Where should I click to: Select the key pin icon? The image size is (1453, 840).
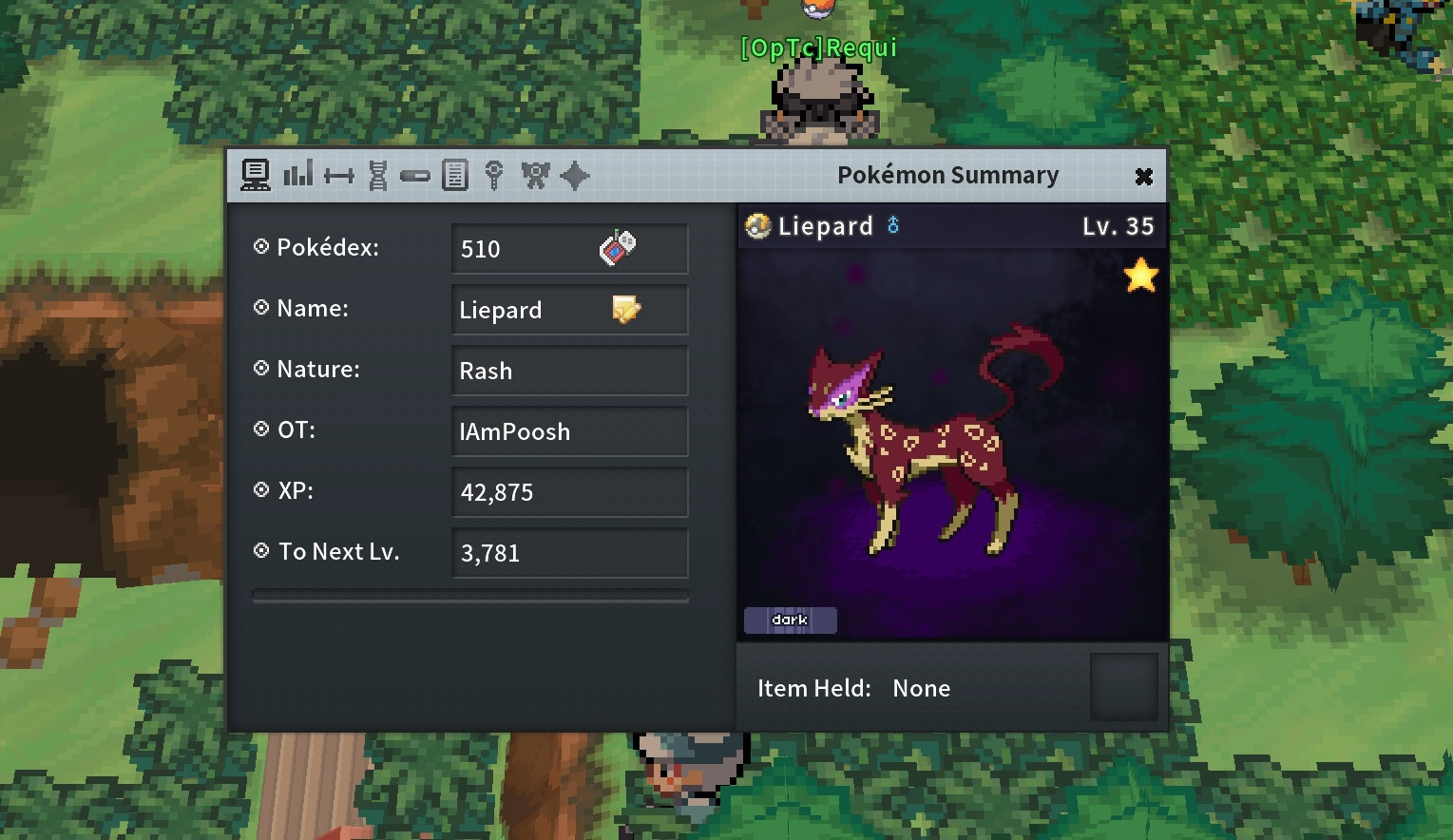[x=494, y=175]
